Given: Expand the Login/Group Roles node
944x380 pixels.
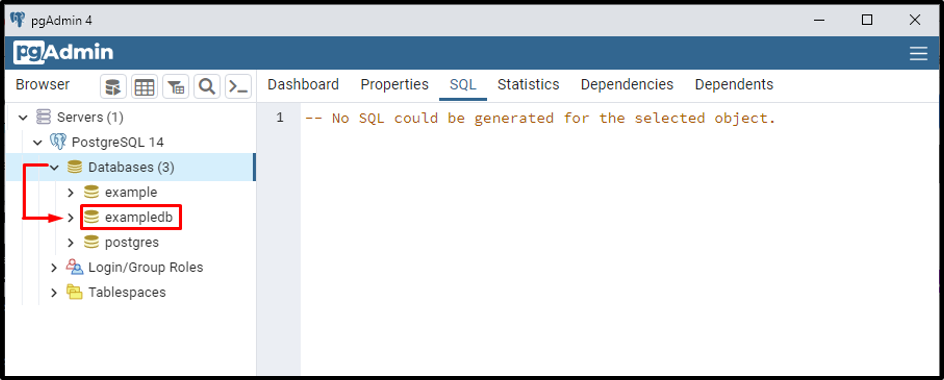Looking at the screenshot, I should pyautogui.click(x=54, y=267).
